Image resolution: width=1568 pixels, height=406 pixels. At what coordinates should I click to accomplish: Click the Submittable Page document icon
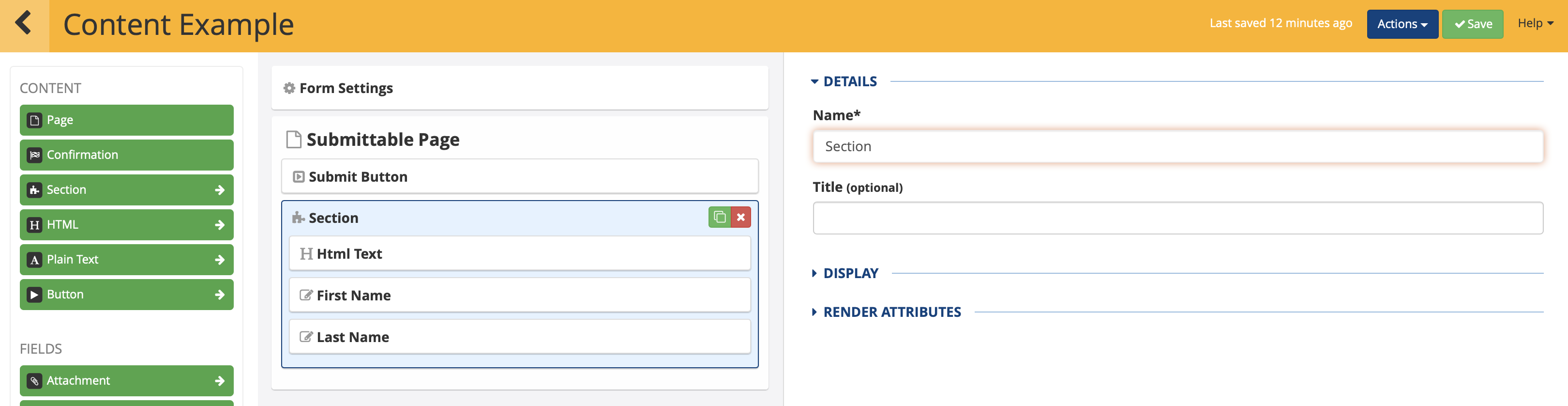294,140
